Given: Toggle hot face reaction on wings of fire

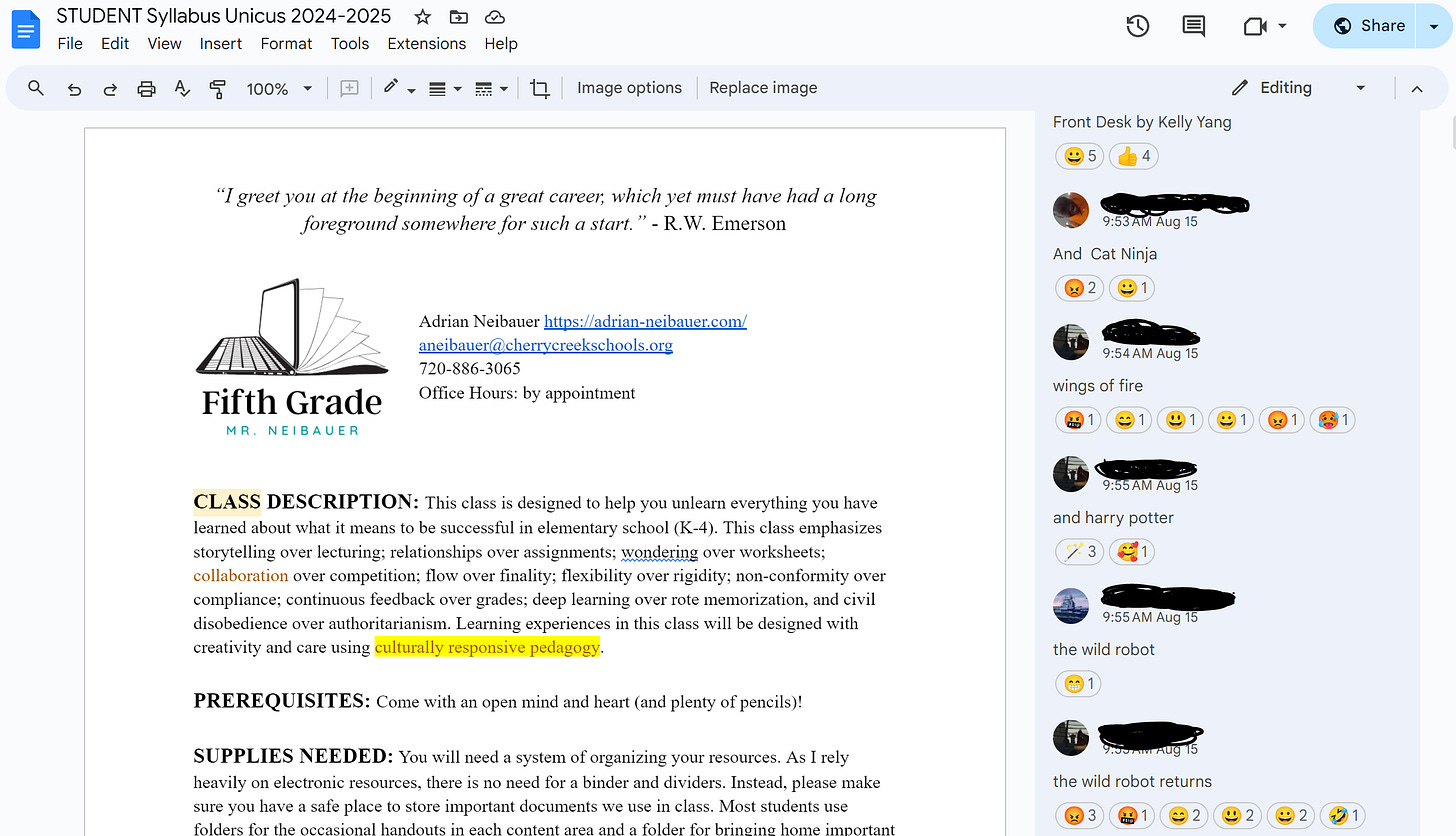Looking at the screenshot, I should click(x=1334, y=420).
